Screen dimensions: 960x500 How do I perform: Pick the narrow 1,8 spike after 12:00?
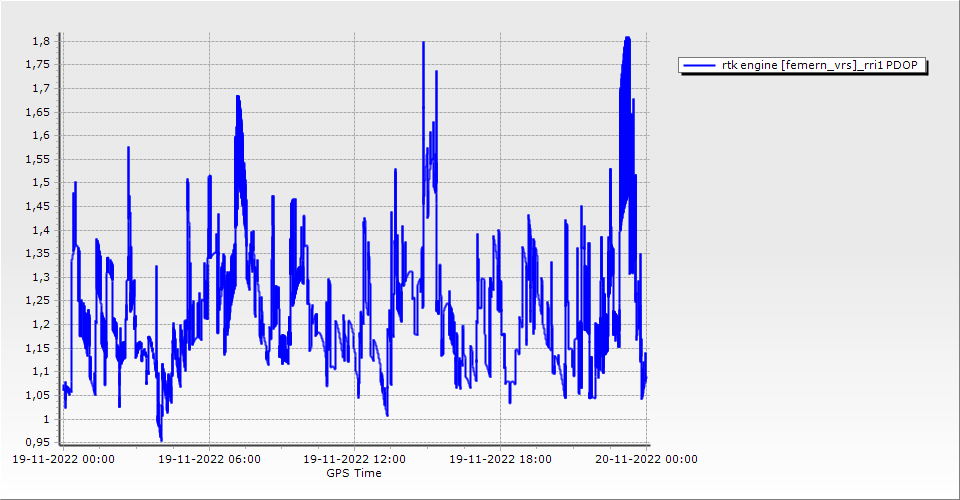click(423, 43)
